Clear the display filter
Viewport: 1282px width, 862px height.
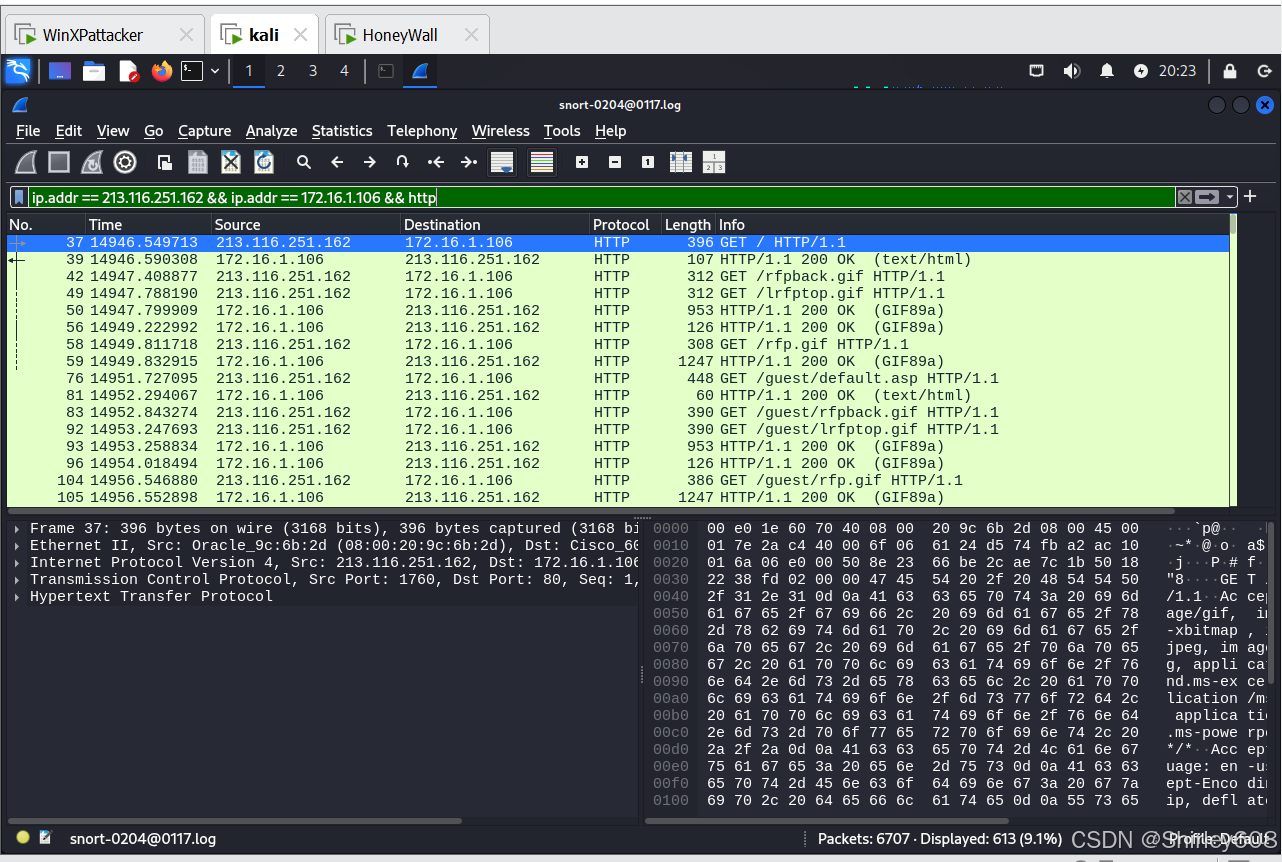coord(1185,197)
